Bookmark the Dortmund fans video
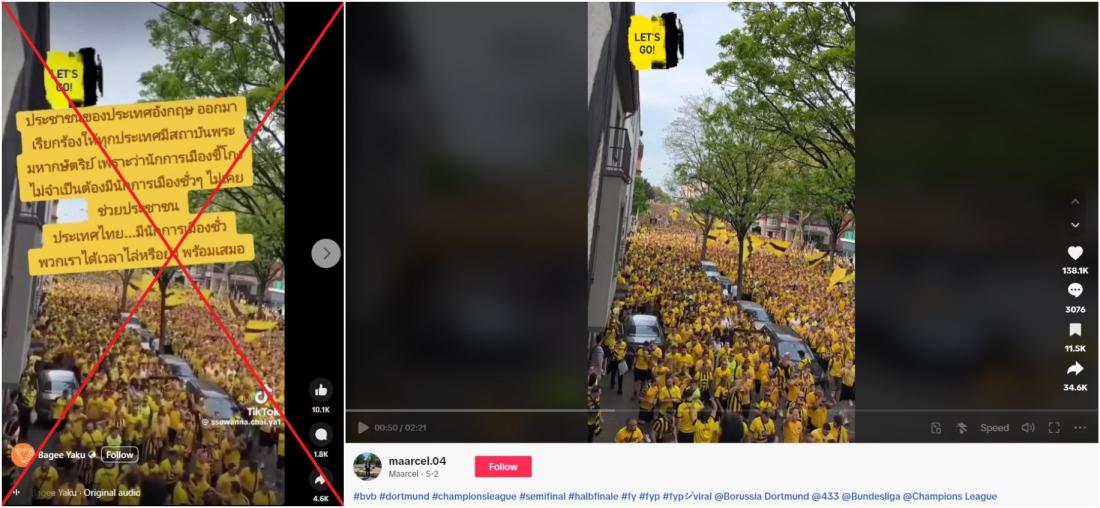 1075,330
